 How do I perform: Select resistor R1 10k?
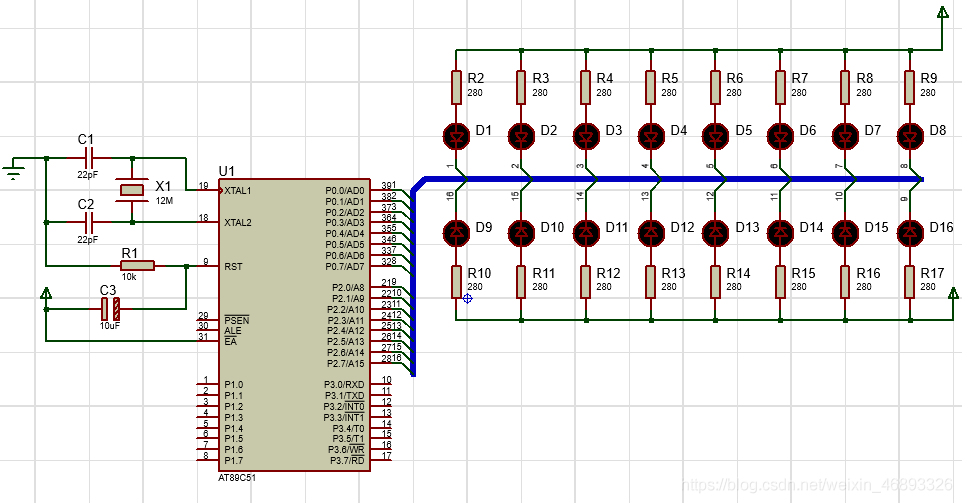point(137,266)
